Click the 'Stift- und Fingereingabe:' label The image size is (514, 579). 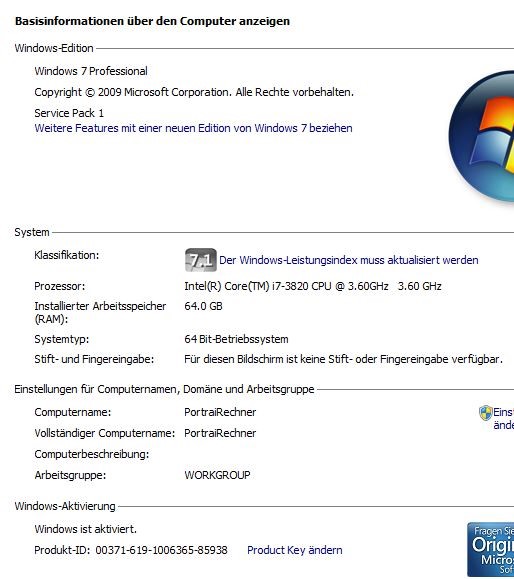coord(94,359)
